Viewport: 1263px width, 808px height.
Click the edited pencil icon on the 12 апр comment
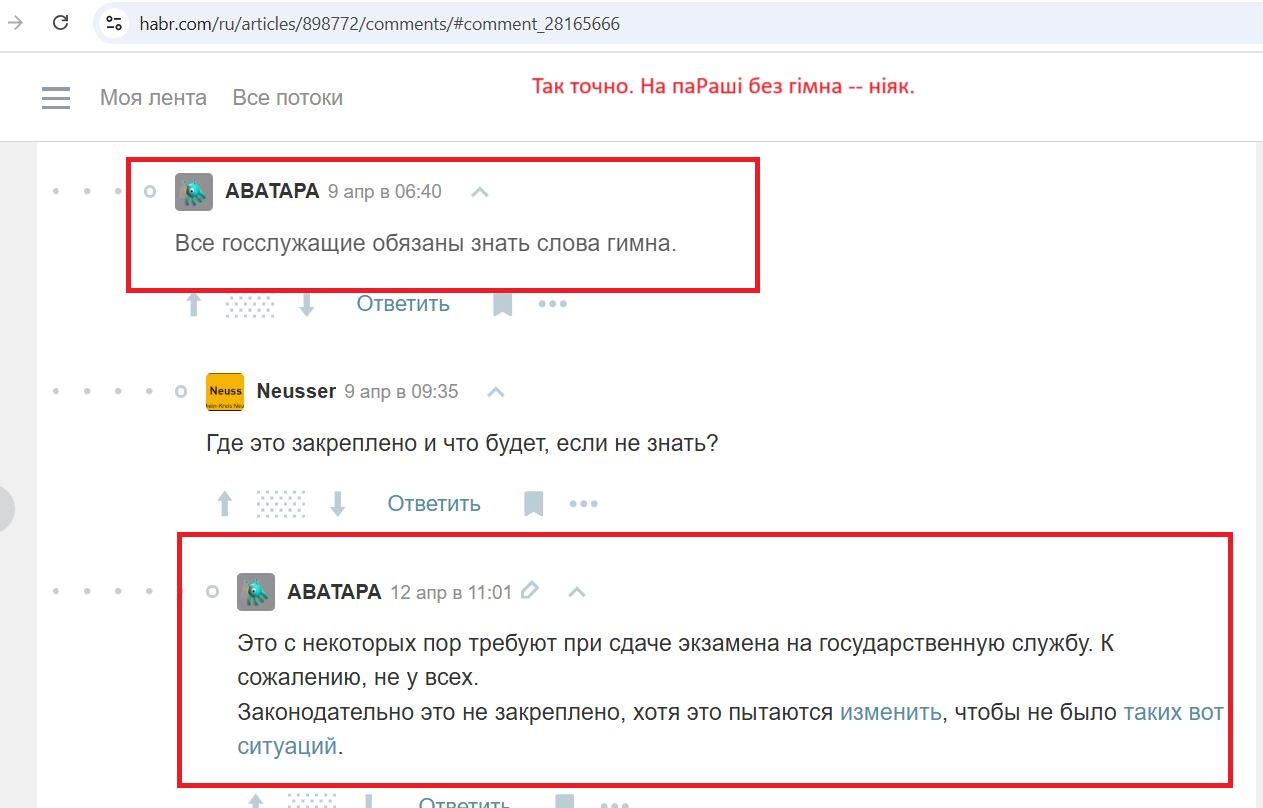pos(530,590)
